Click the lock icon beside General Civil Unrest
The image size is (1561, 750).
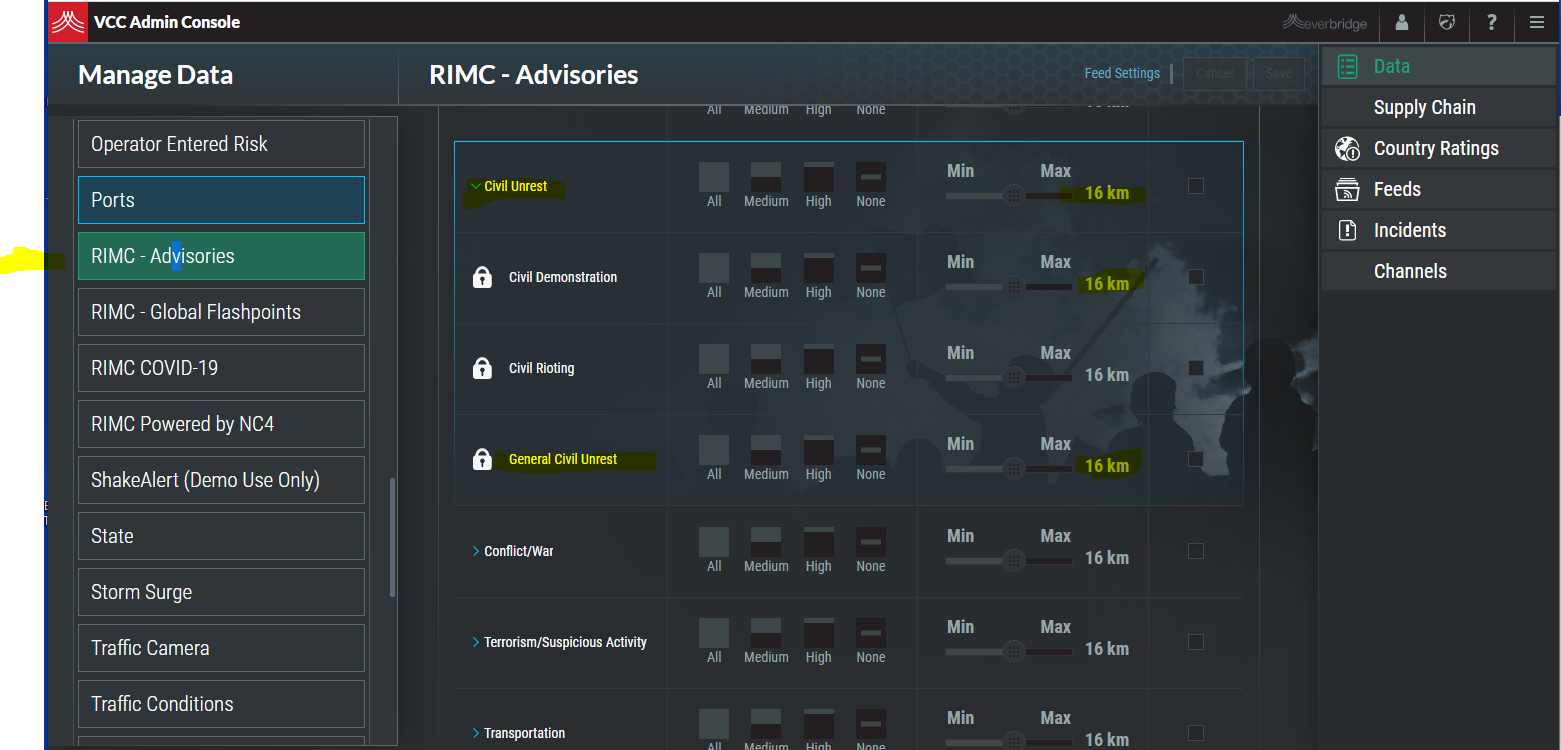tap(482, 459)
